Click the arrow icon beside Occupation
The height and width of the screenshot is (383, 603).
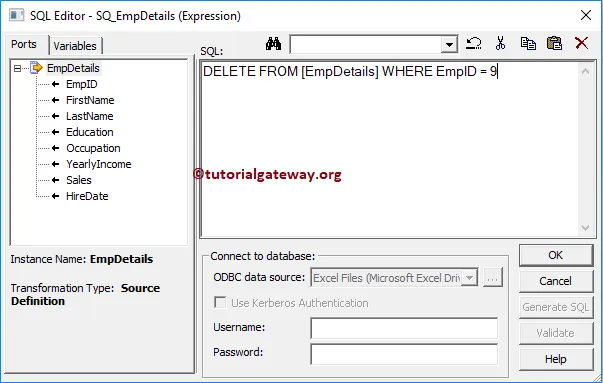click(x=55, y=148)
